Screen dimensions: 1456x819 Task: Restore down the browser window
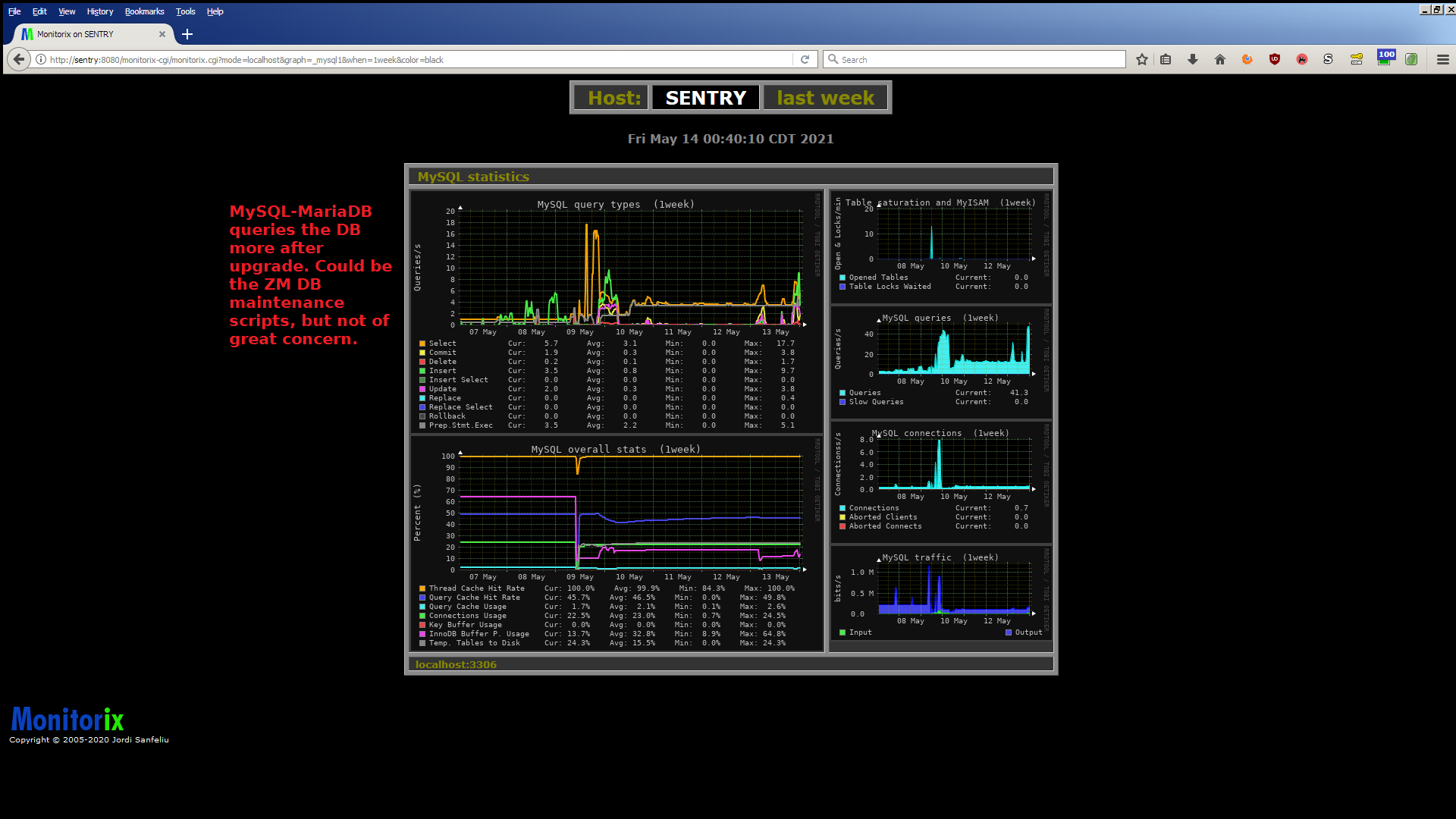[x=1437, y=10]
